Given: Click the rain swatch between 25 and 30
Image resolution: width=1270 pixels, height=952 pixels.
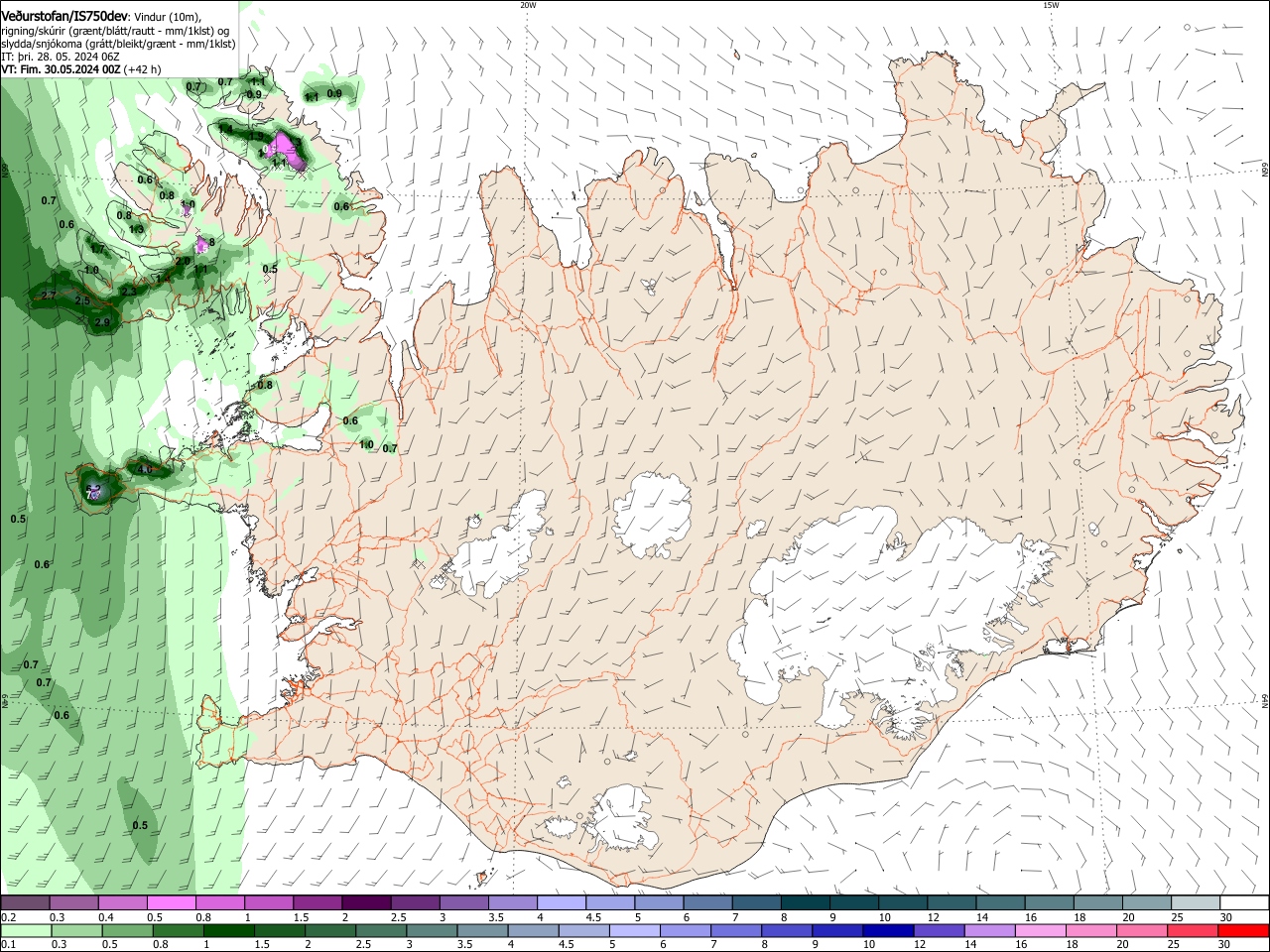Looking at the screenshot, I should coord(1192,931).
